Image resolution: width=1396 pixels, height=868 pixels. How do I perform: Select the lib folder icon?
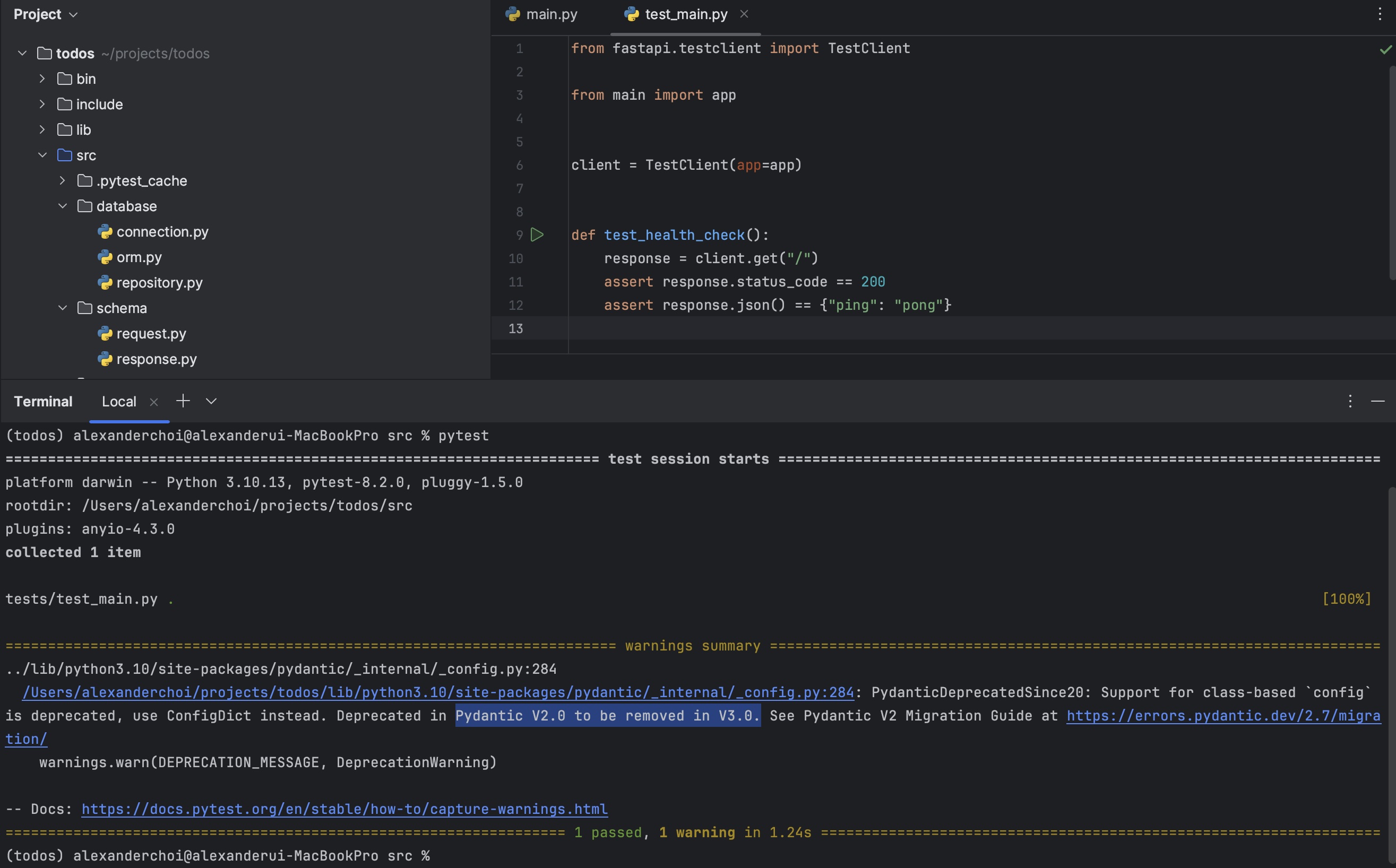click(x=64, y=130)
